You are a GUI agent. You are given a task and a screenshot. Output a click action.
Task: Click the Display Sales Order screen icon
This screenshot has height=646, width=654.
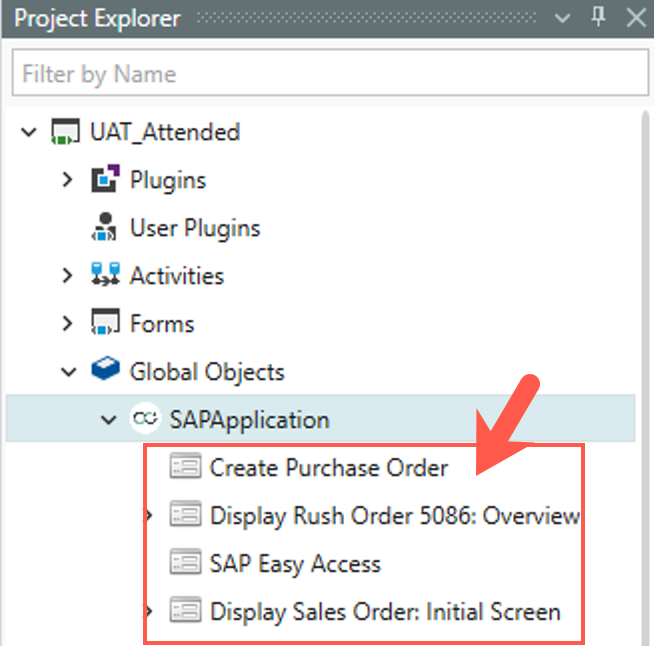tap(185, 609)
